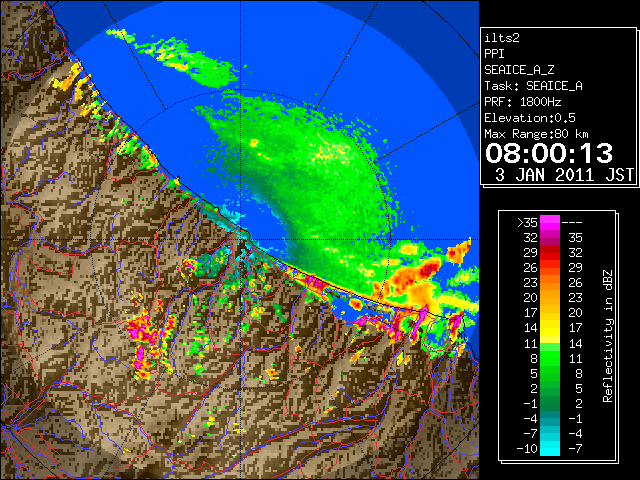Click the 'PPI' scan type label
The image size is (640, 480).
coord(494,54)
